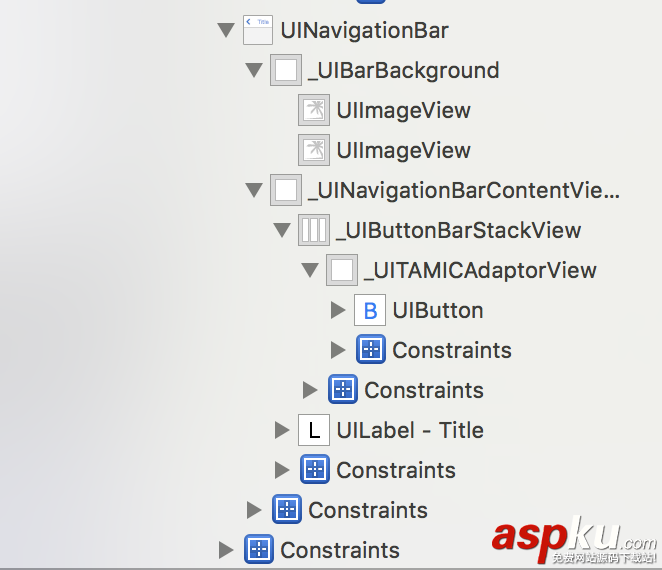
Task: Select the UIButton text label
Action: (438, 310)
